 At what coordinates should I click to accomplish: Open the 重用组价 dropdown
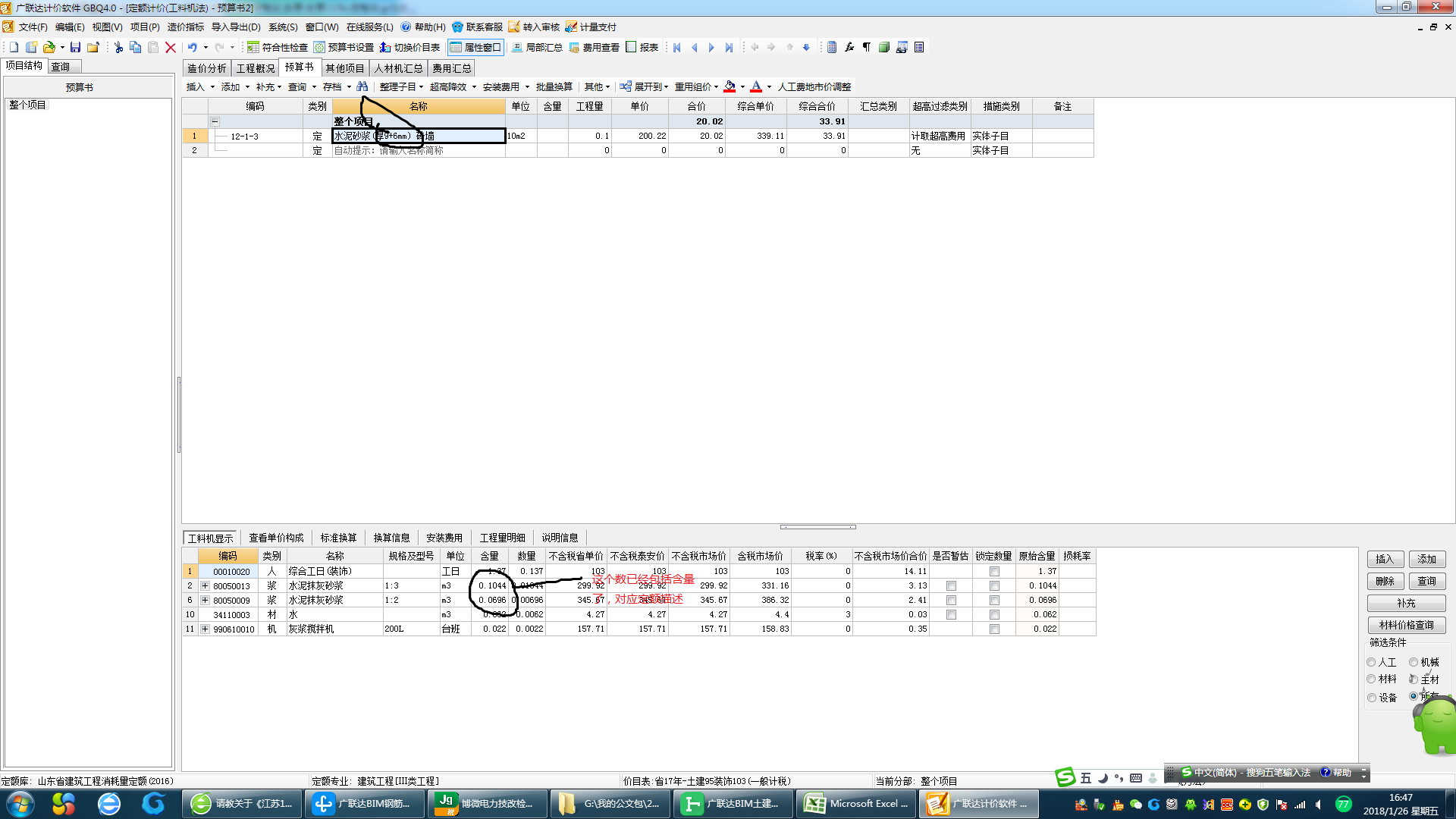(697, 86)
